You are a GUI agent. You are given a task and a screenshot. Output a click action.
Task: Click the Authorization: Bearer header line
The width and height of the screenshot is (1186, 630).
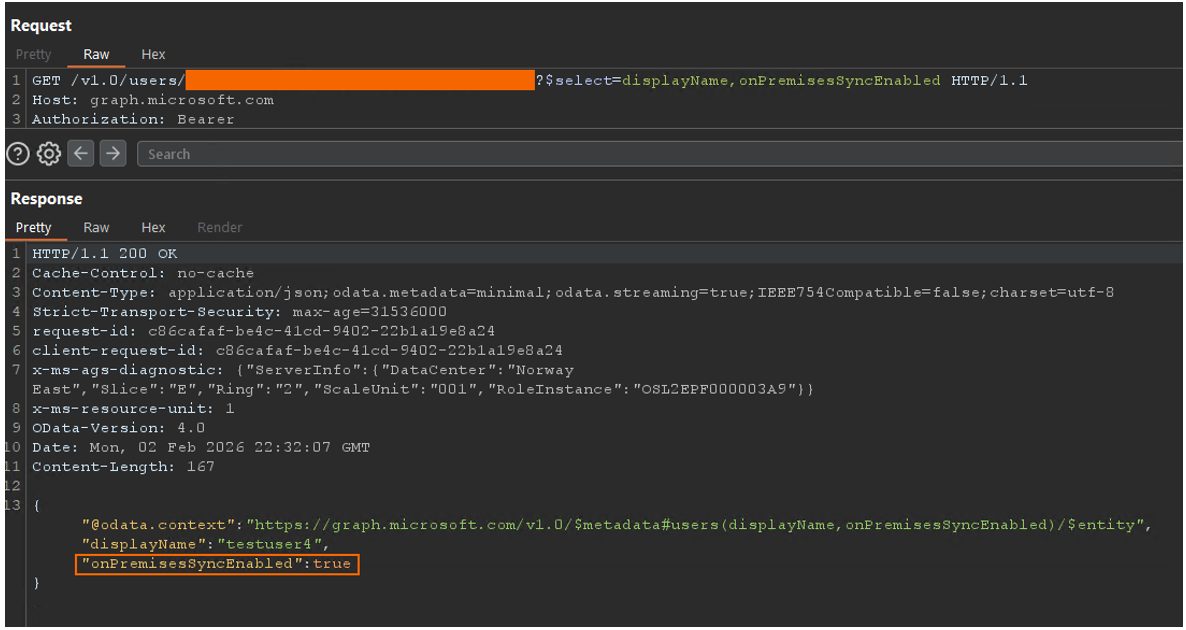point(133,119)
